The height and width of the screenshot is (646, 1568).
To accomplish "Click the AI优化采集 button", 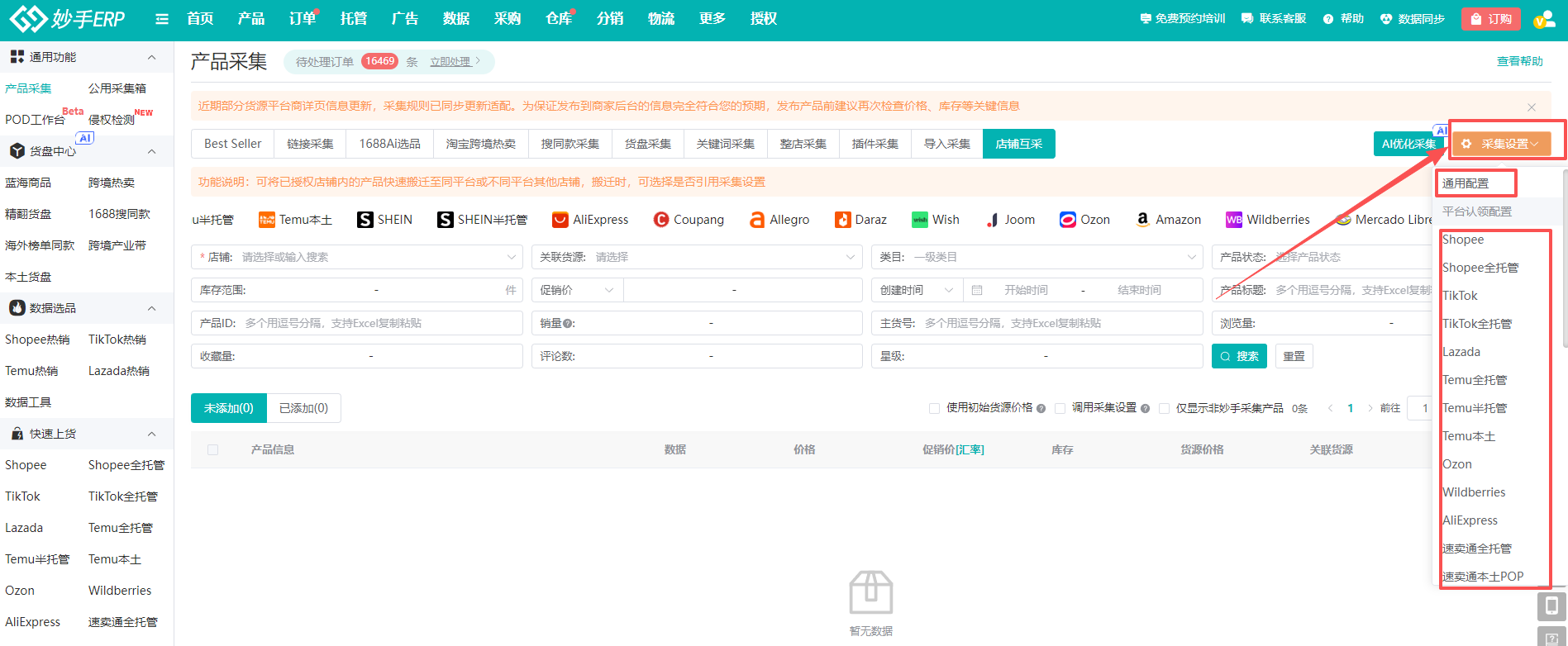I will coord(1408,144).
